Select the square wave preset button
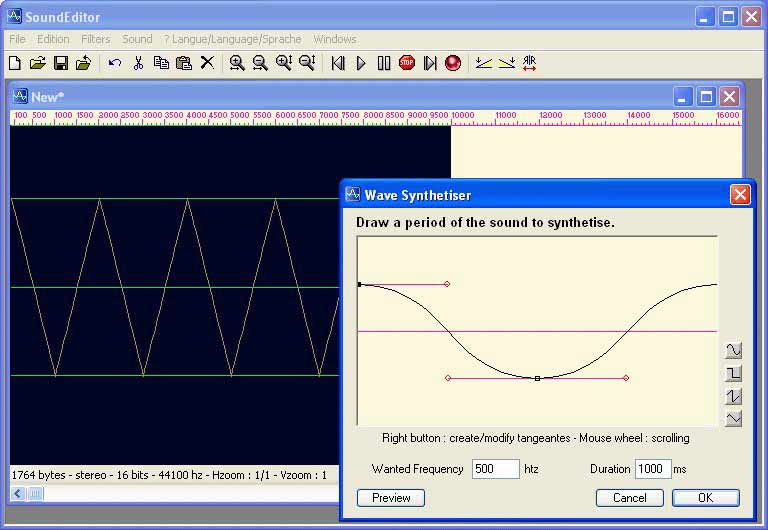Image resolution: width=768 pixels, height=530 pixels. click(734, 373)
